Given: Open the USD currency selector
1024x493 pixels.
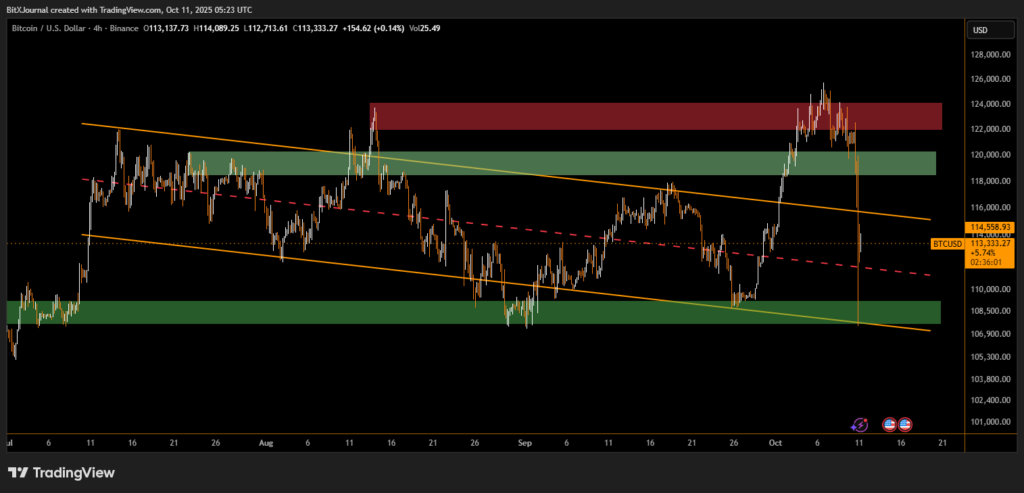Looking at the screenshot, I should 980,30.
